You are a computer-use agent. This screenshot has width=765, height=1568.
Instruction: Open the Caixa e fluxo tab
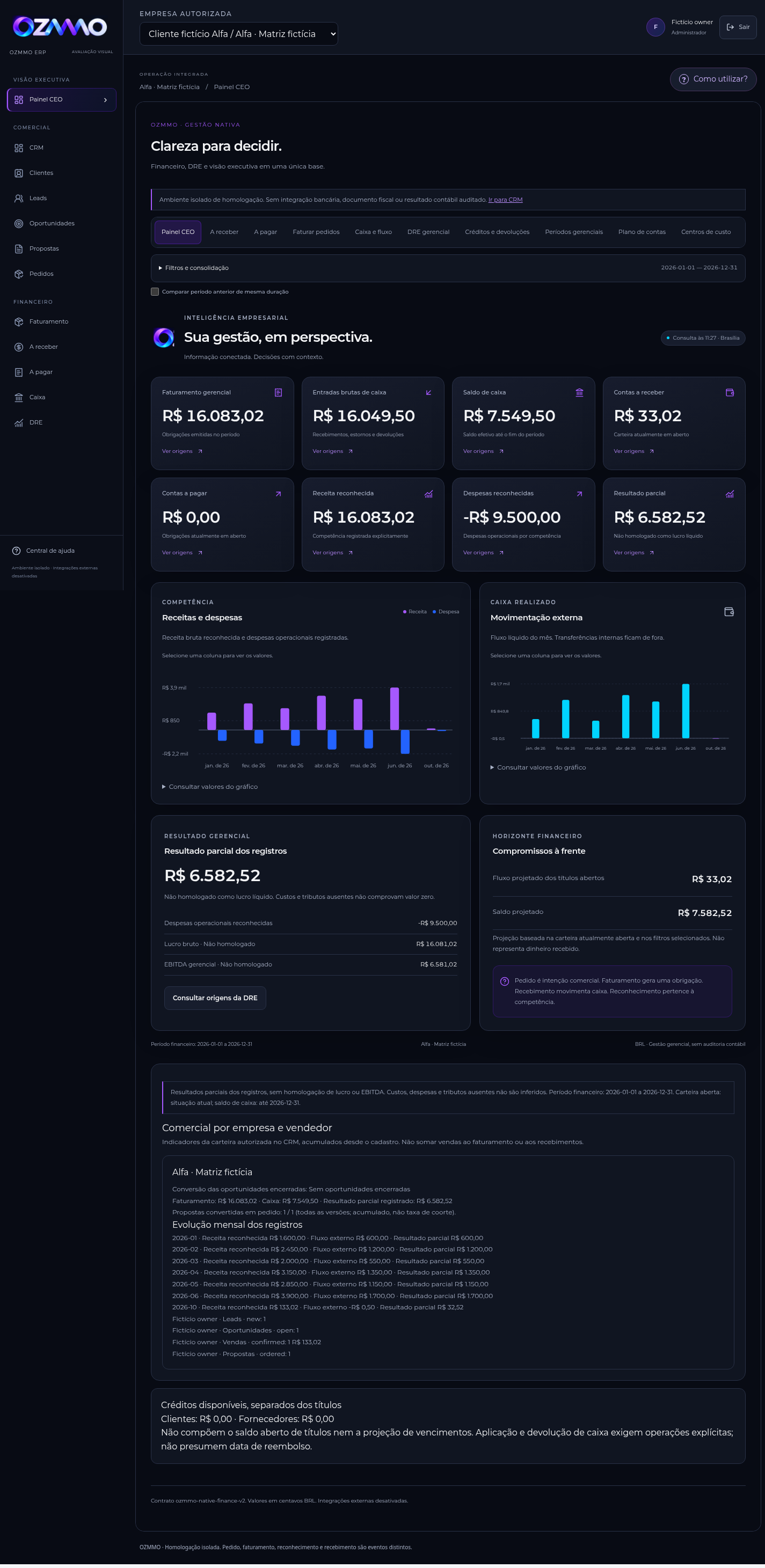373,232
